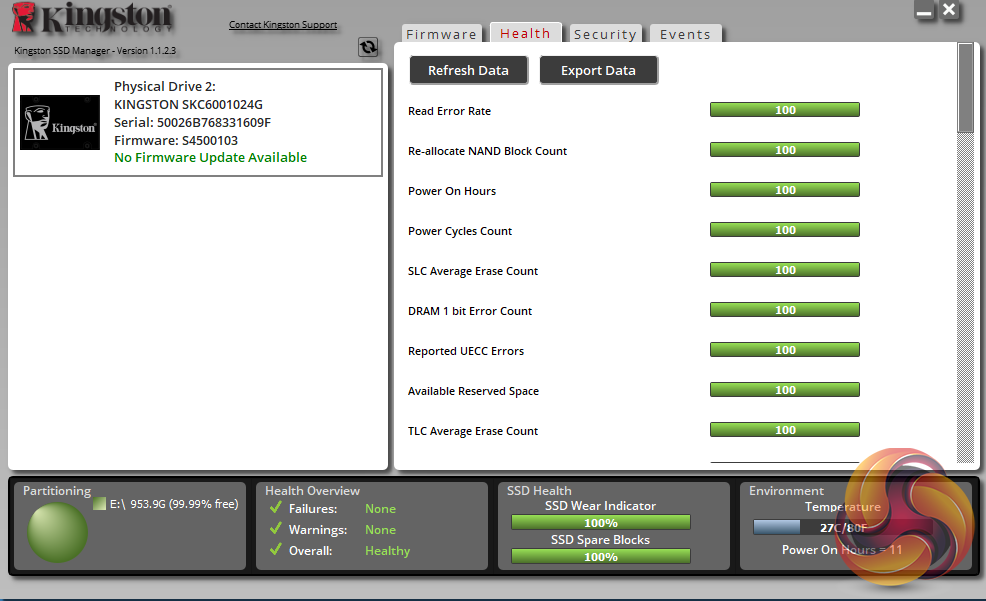
Task: Open Contact Kingston Support link
Action: point(283,25)
